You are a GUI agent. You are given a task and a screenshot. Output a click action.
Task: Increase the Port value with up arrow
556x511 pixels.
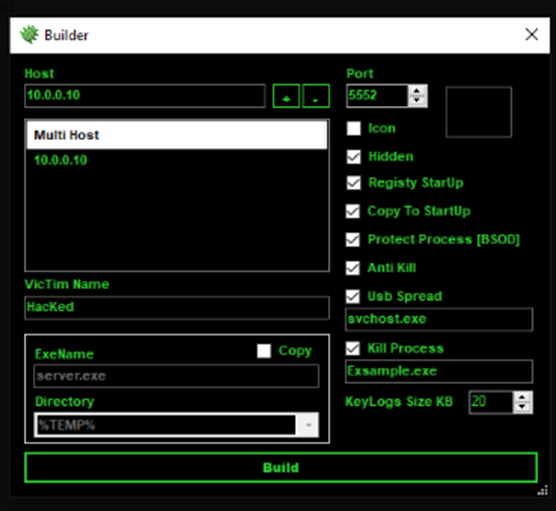(417, 90)
